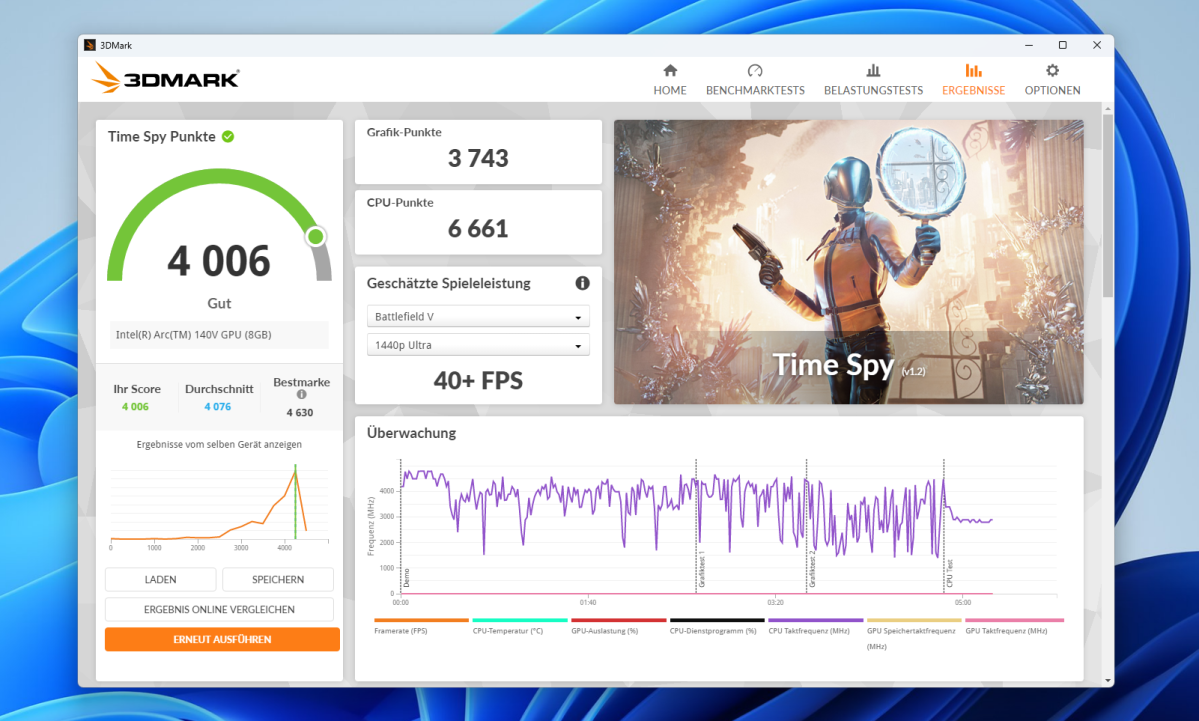Click the Time Spy preview image

pos(849,261)
